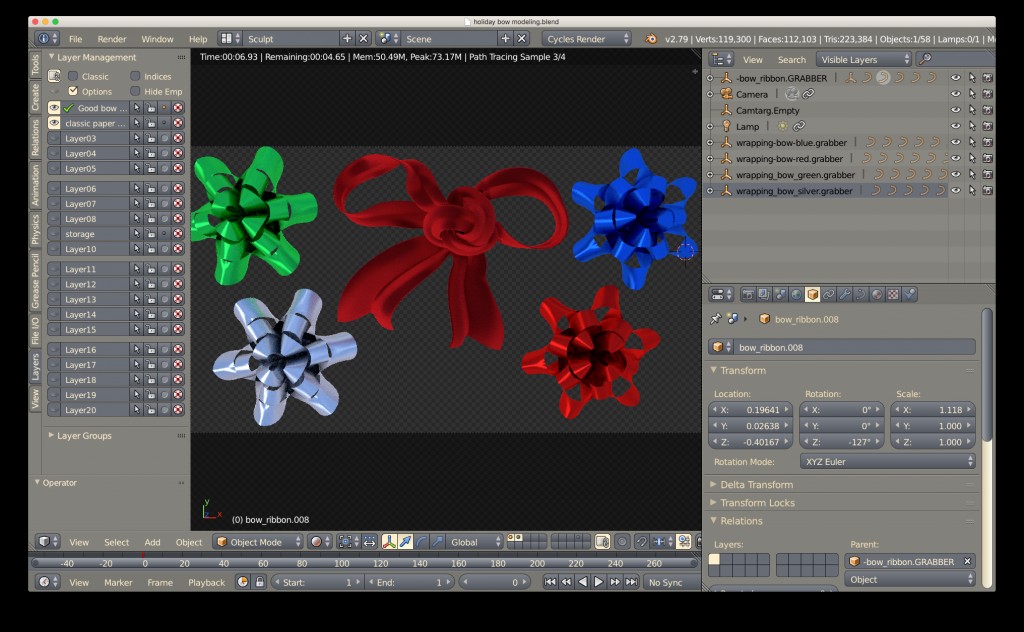The image size is (1024, 632).
Task: Hide wrapping_bow_silver.grabber in the outliner
Action: [955, 190]
